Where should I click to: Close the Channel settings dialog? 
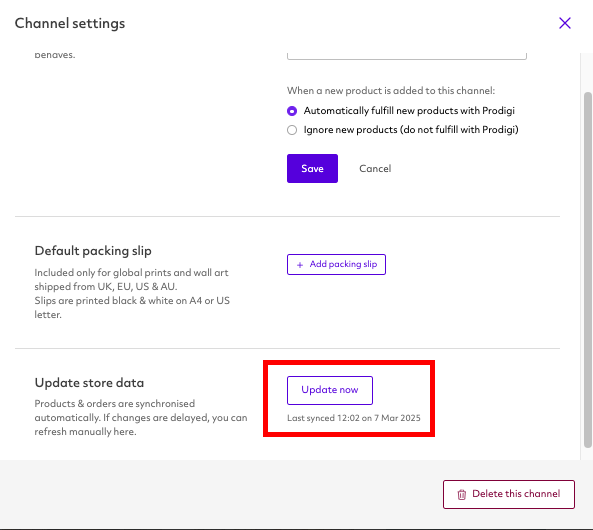point(565,23)
